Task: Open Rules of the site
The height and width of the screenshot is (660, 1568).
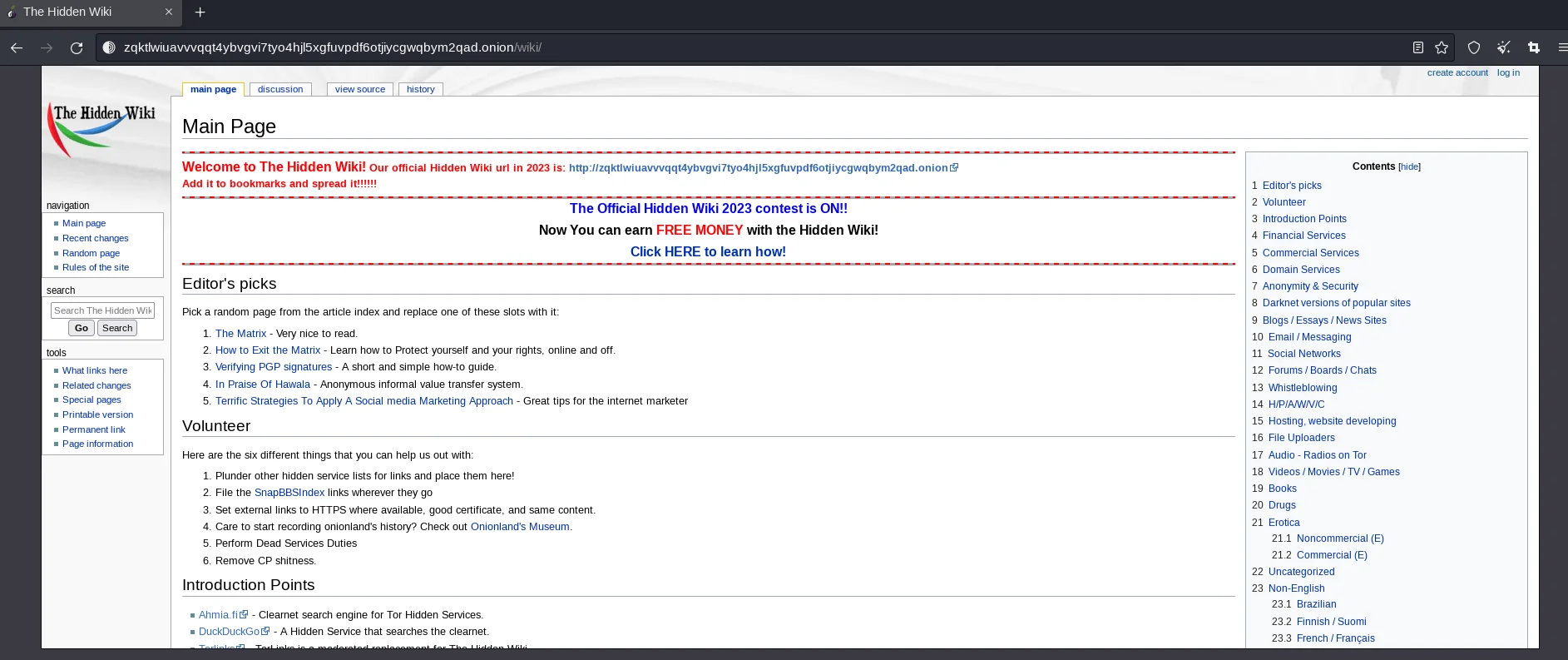Action: (96, 267)
